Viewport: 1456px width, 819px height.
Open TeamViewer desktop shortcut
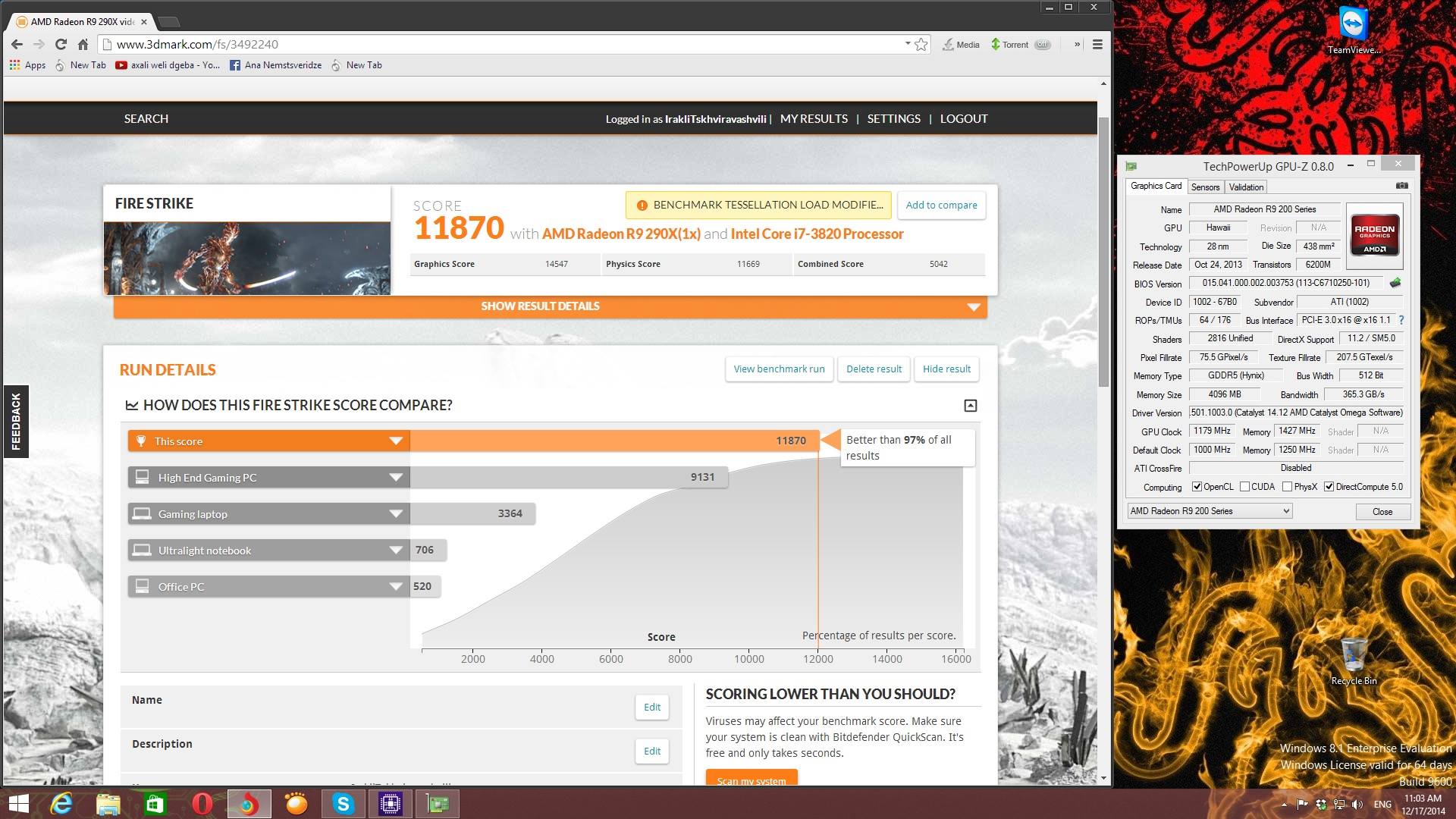(x=1354, y=31)
